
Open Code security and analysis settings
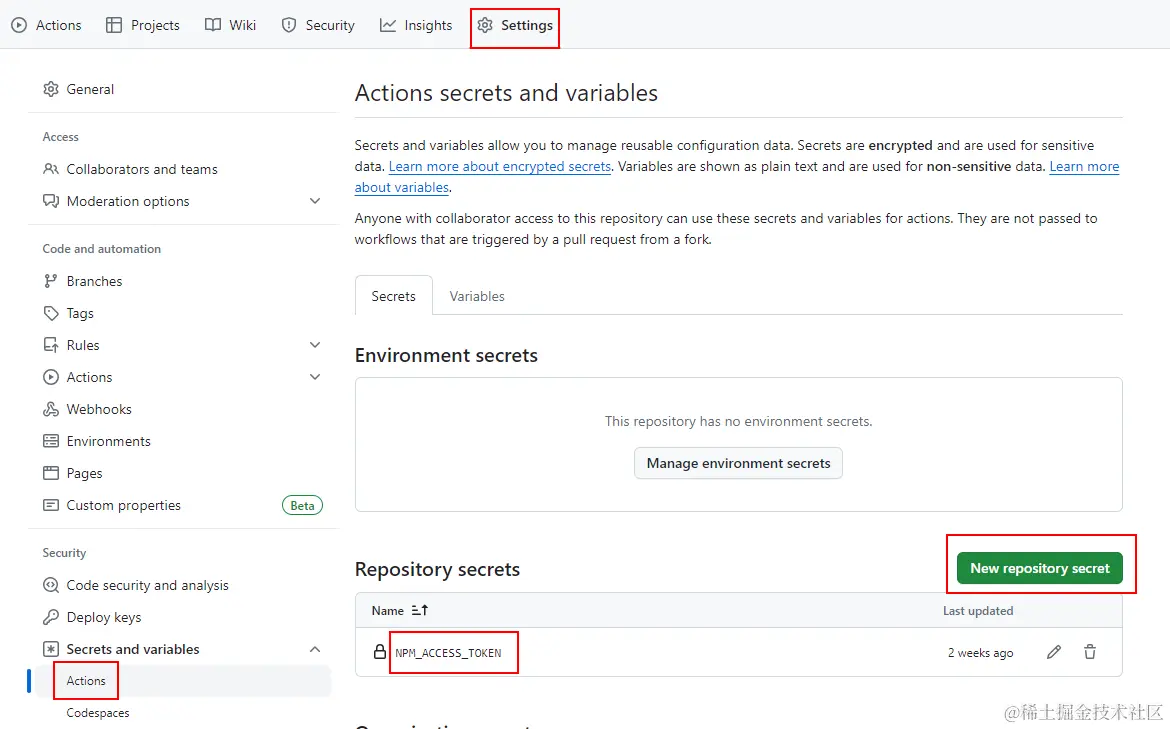[146, 585]
